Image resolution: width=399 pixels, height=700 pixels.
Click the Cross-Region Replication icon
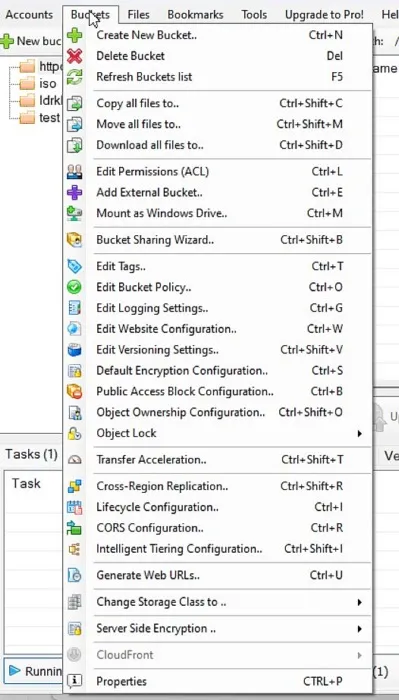coord(75,486)
